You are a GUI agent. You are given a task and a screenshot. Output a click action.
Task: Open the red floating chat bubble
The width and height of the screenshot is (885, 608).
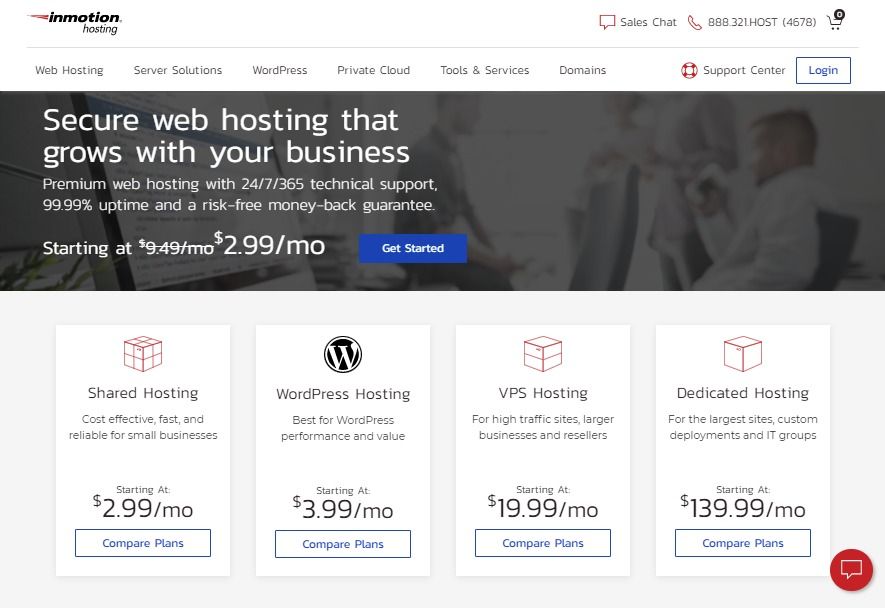point(851,570)
